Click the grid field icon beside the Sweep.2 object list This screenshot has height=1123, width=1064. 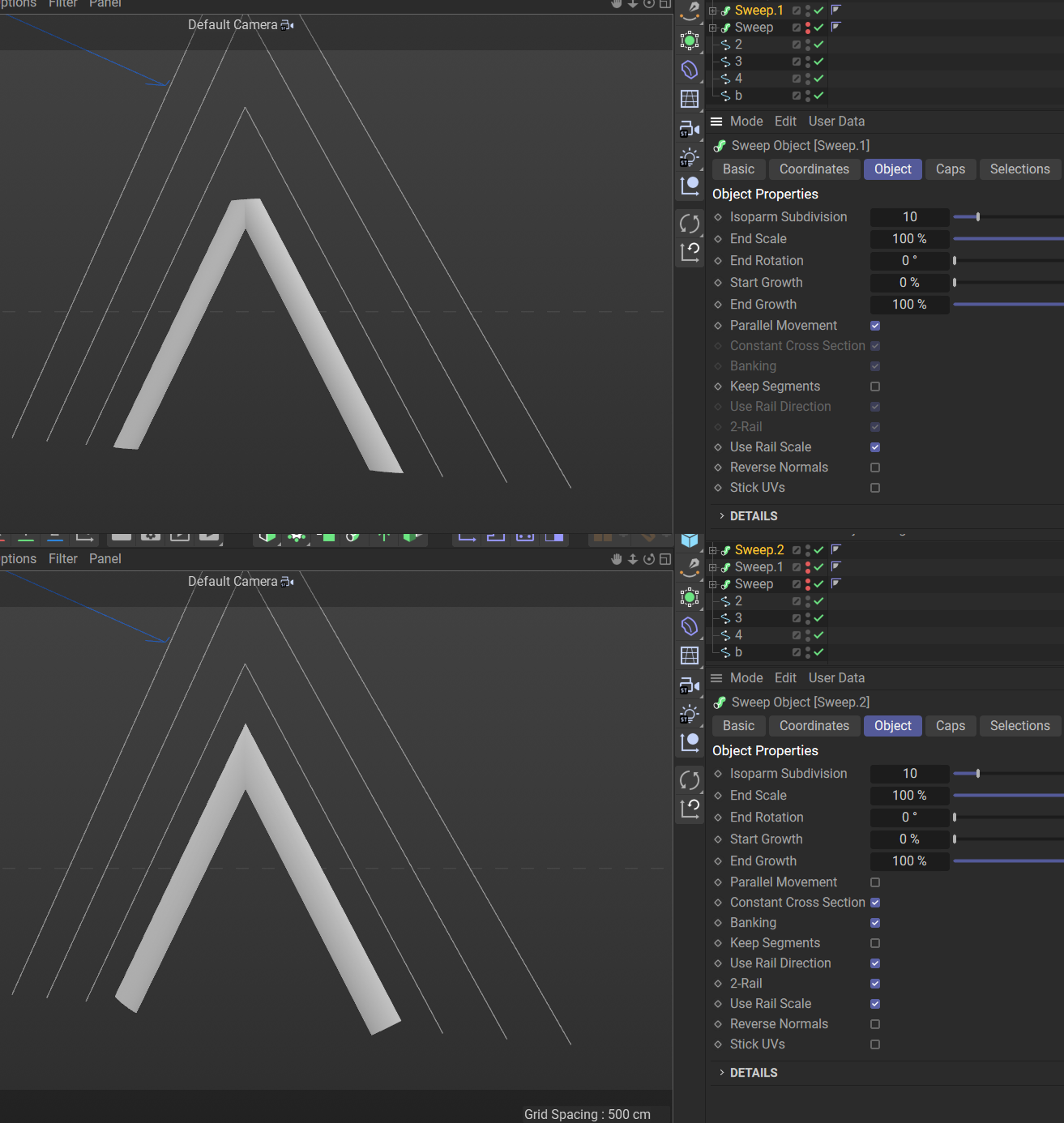pos(690,655)
